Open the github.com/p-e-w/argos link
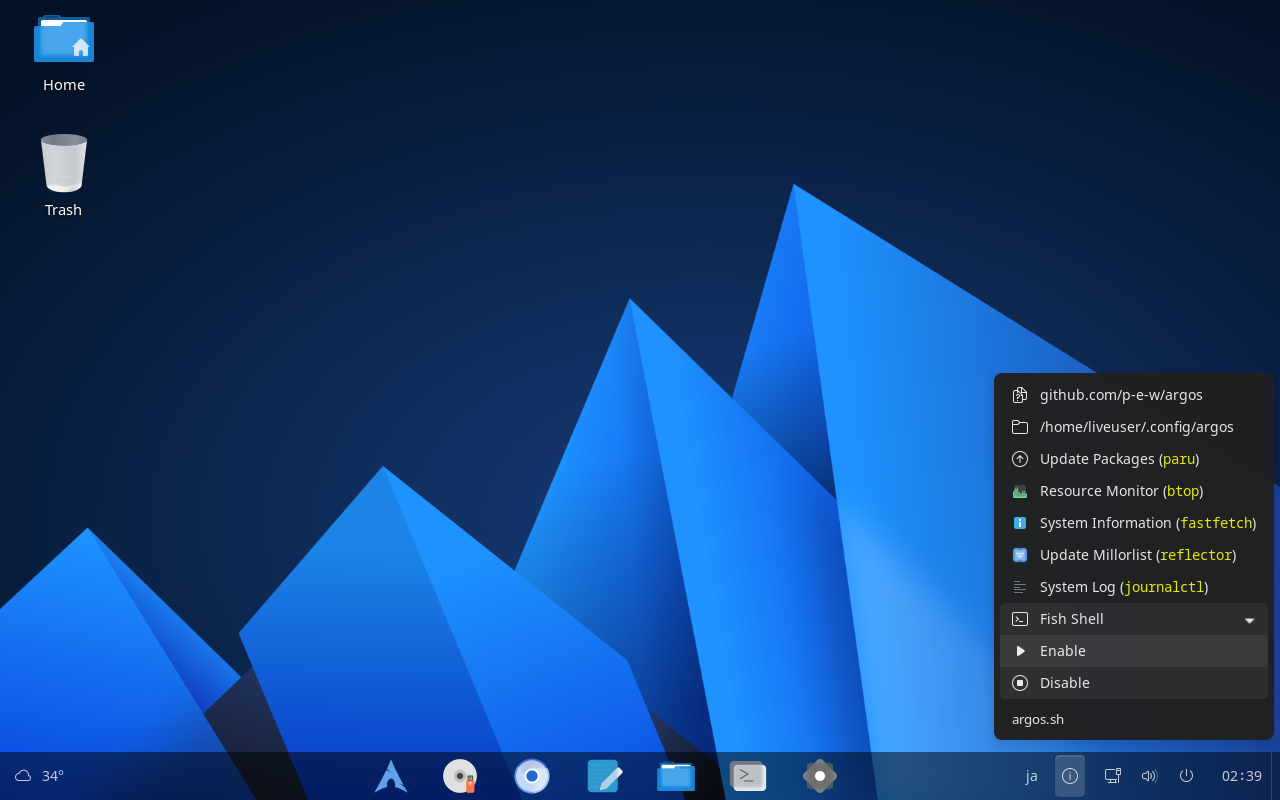Image resolution: width=1280 pixels, height=800 pixels. point(1134,395)
